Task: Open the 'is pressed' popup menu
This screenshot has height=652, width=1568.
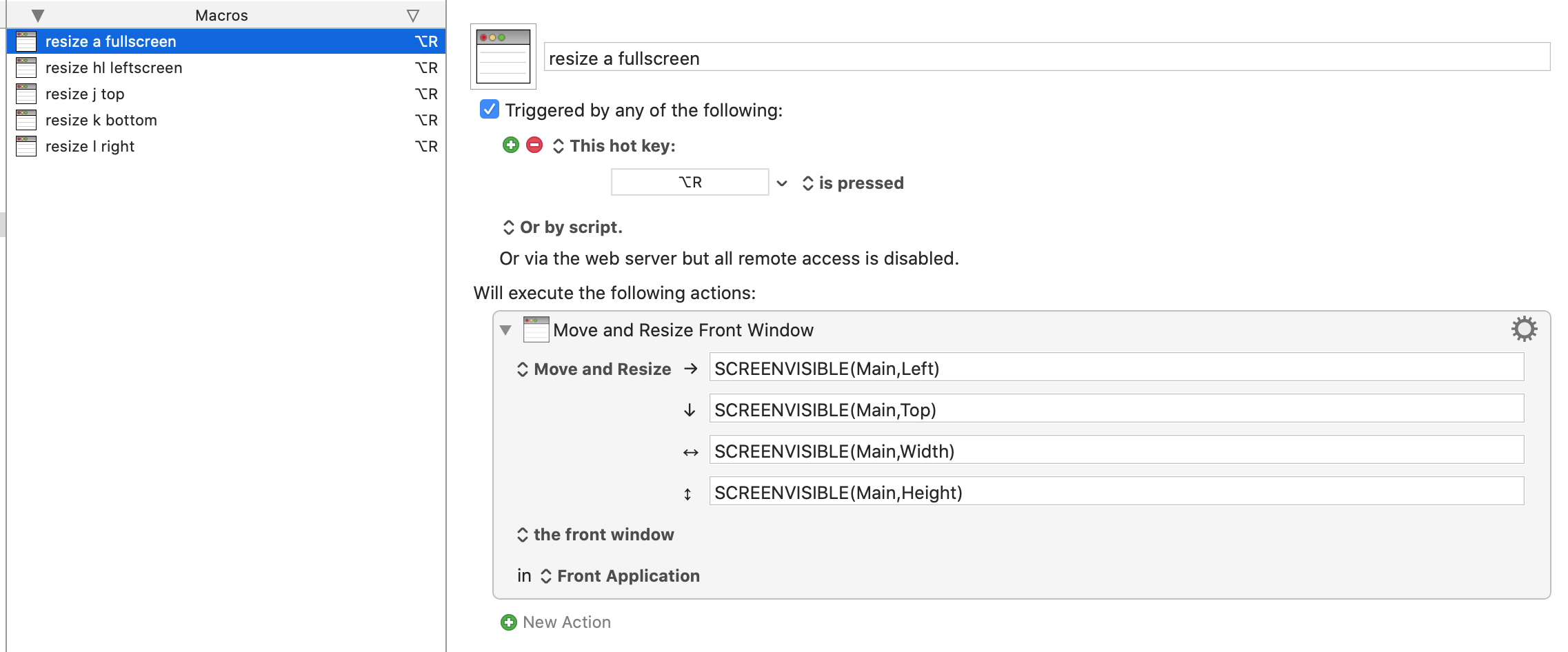Action: (854, 183)
